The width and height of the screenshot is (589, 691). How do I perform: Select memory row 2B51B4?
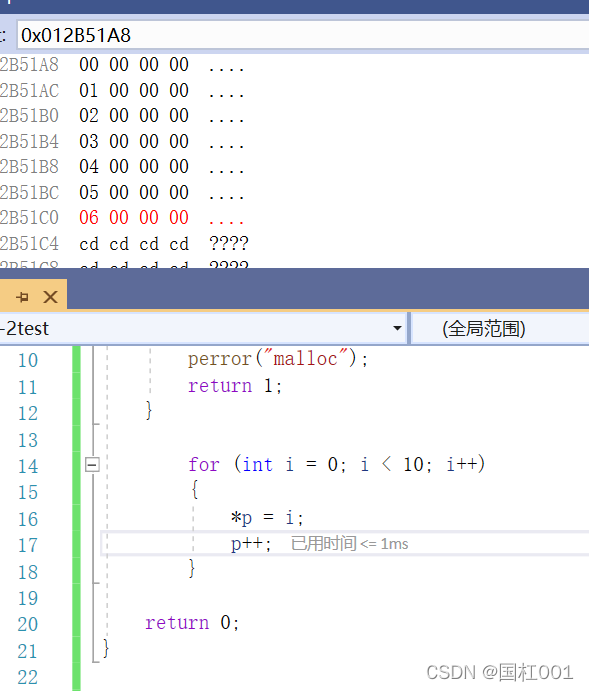[124, 142]
